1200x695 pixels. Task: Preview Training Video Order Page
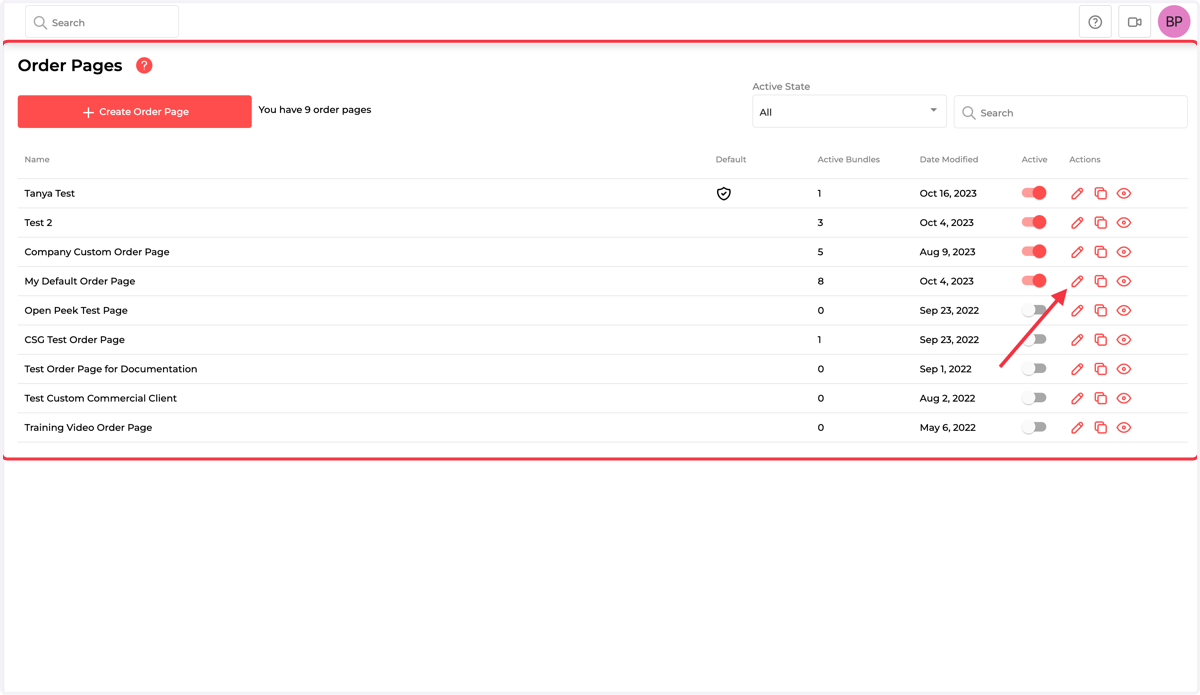coord(1124,428)
